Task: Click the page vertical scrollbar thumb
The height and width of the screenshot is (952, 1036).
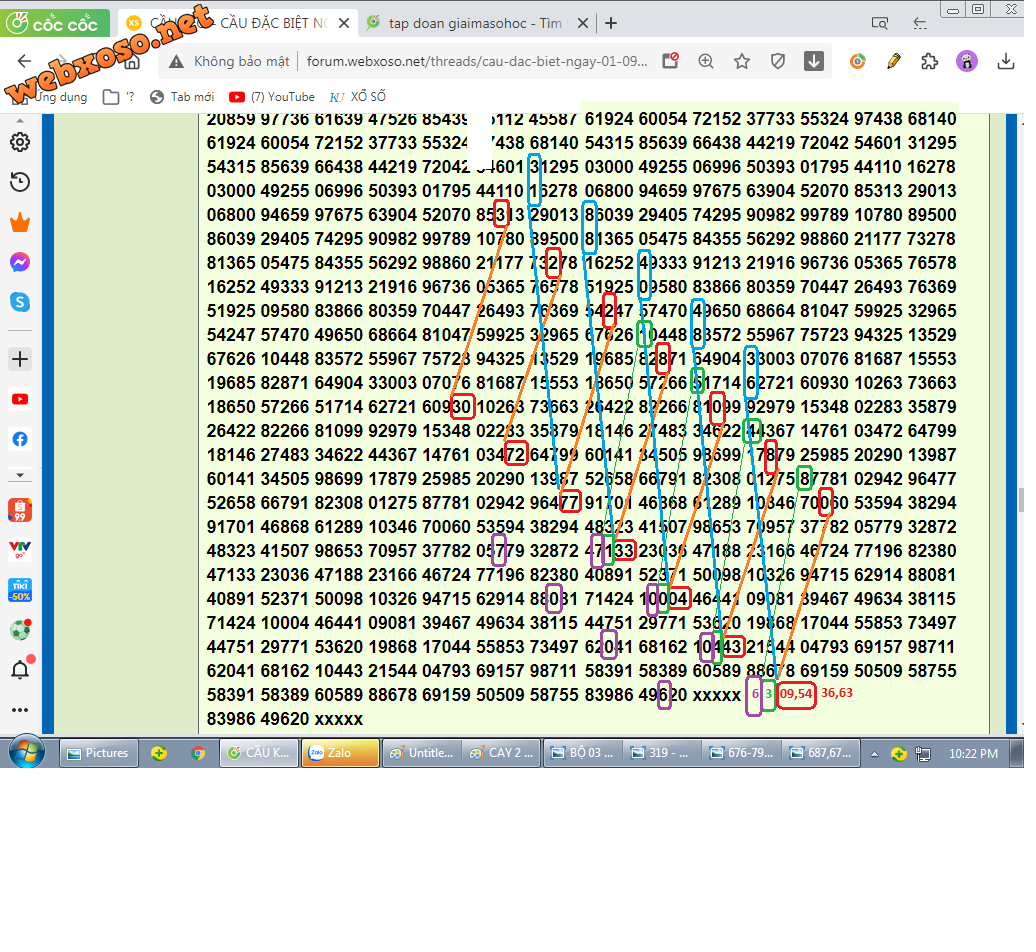Action: point(1019,498)
